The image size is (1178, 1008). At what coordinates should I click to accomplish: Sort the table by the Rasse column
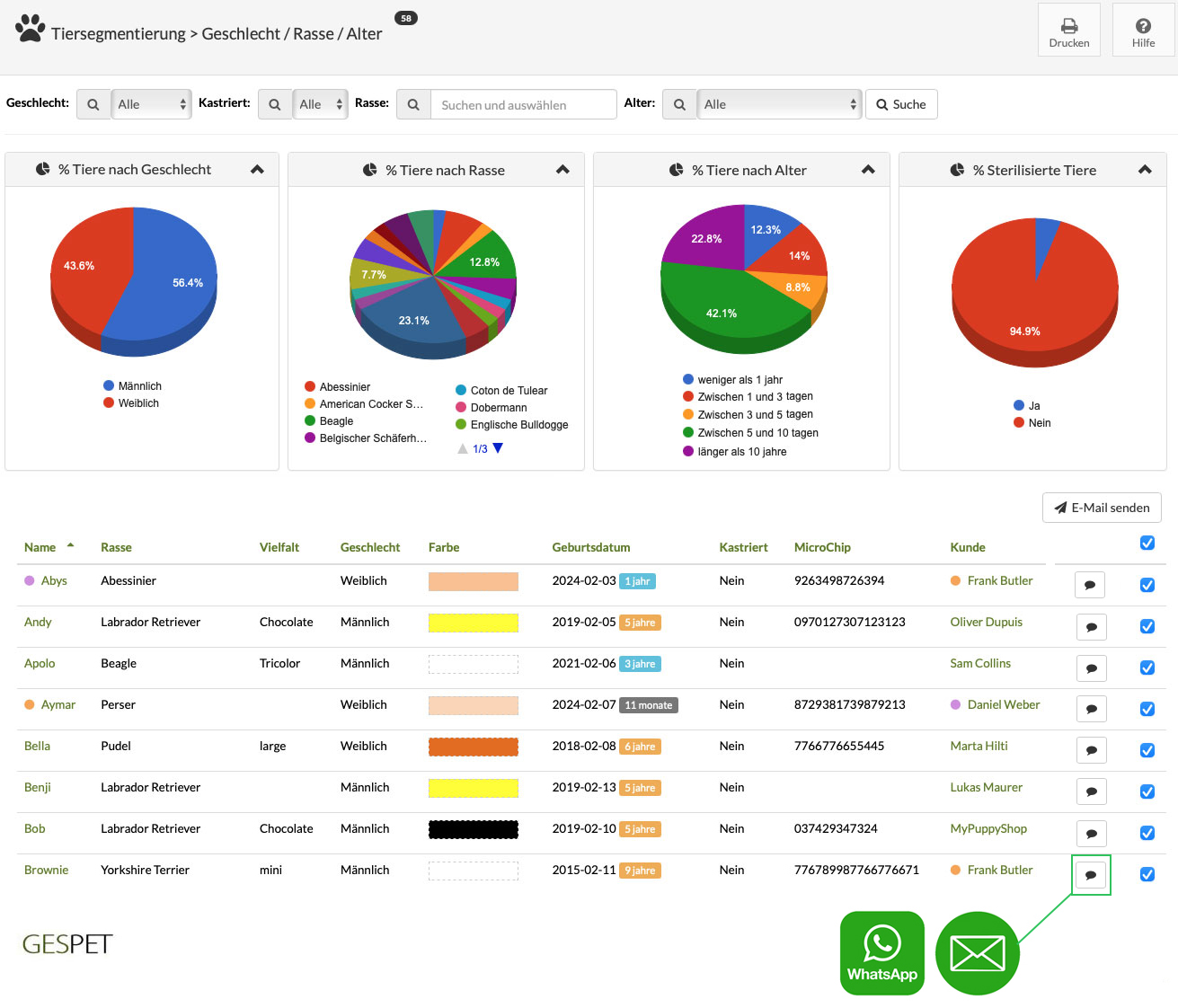[x=116, y=547]
